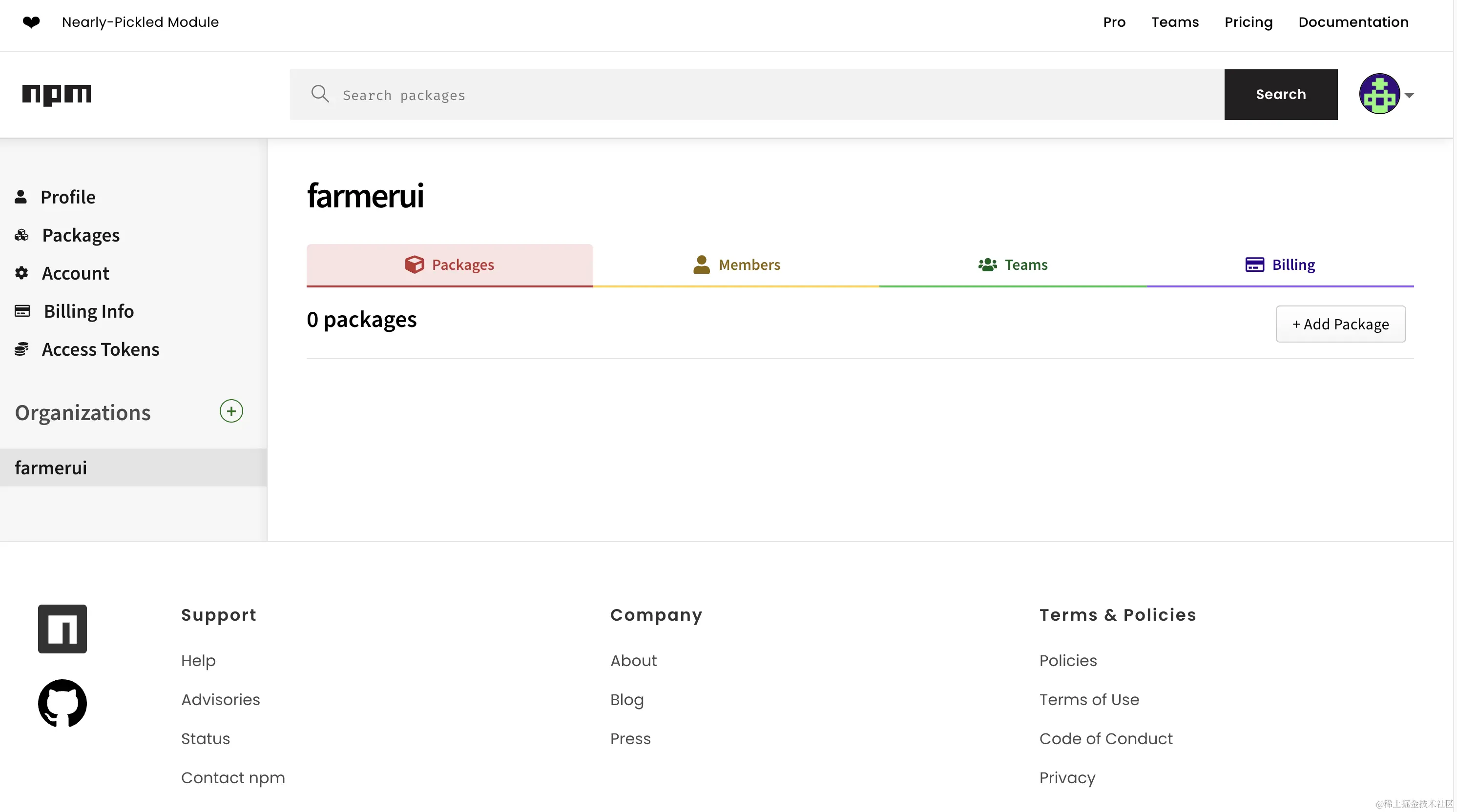
Task: Open the Policies footer link
Action: coord(1067,660)
